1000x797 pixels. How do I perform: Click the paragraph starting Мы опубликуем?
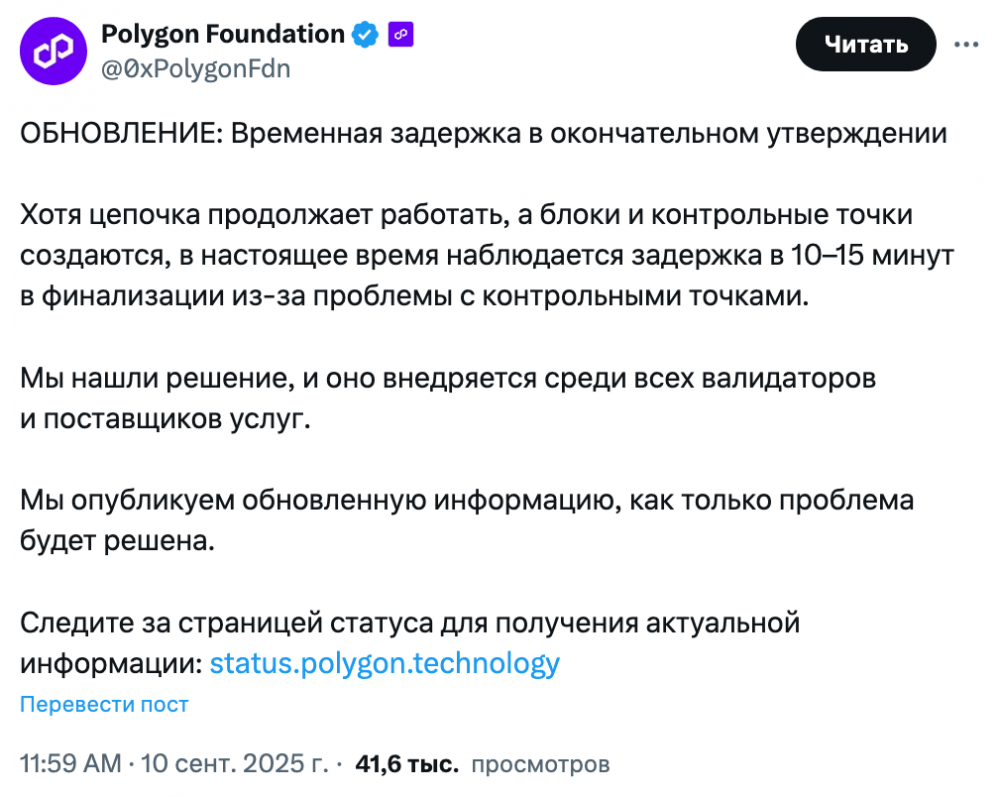click(x=467, y=520)
